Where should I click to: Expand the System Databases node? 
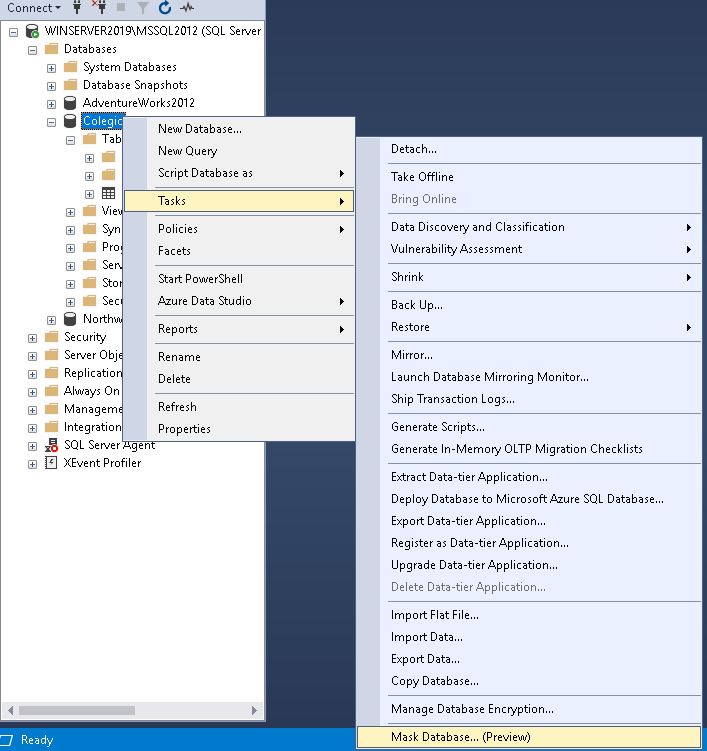tap(51, 68)
